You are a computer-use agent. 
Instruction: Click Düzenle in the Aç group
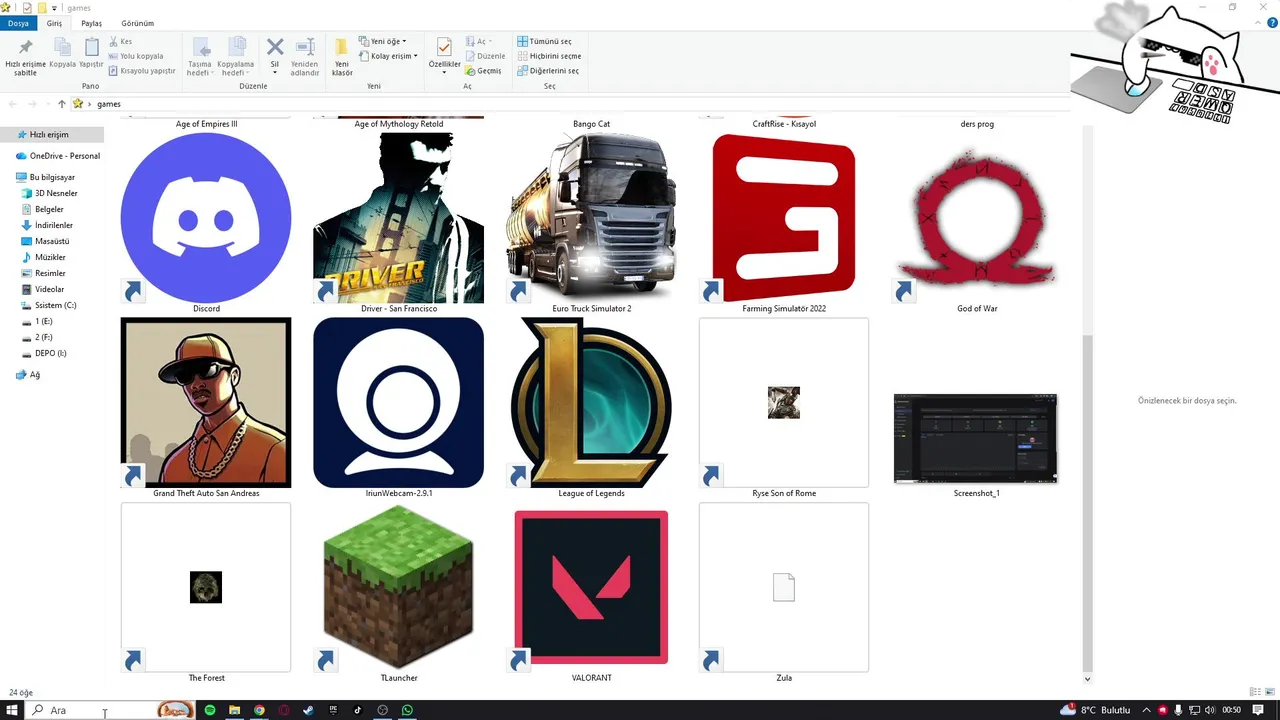tap(485, 56)
